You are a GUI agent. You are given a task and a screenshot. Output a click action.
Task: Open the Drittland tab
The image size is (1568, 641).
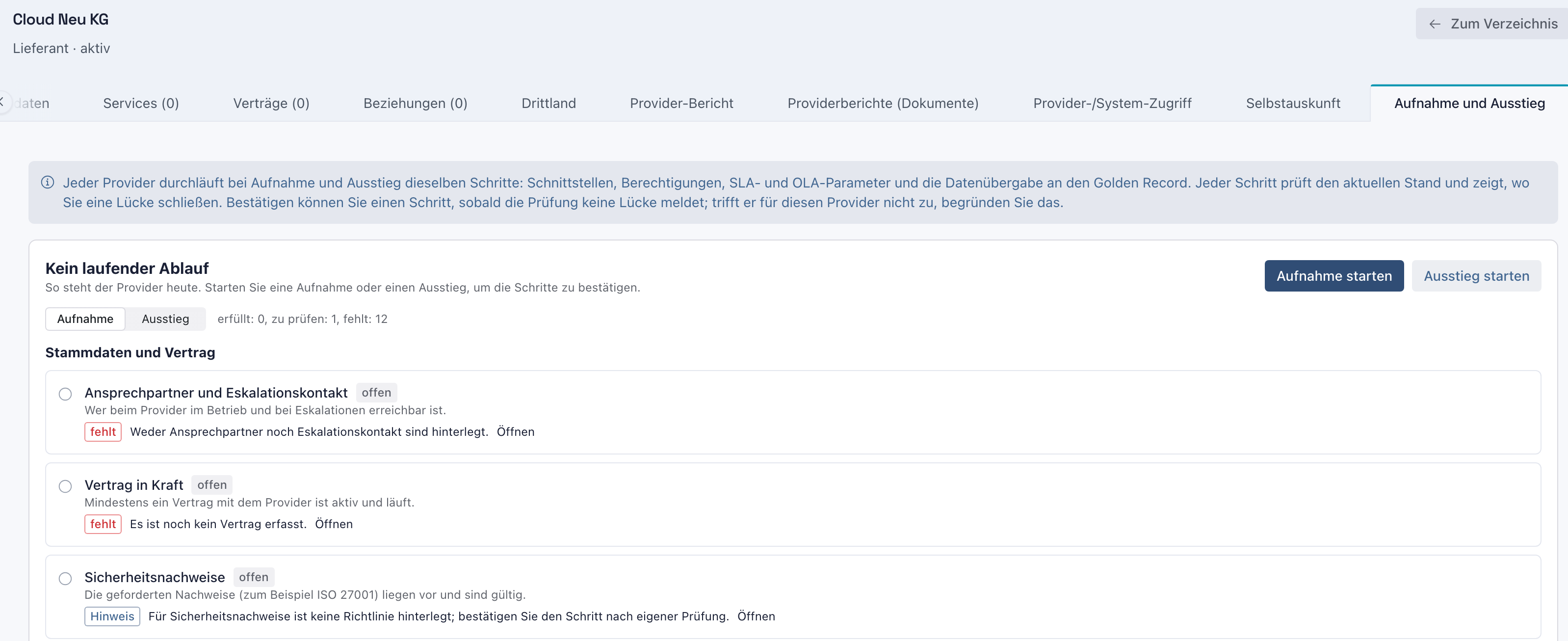549,103
